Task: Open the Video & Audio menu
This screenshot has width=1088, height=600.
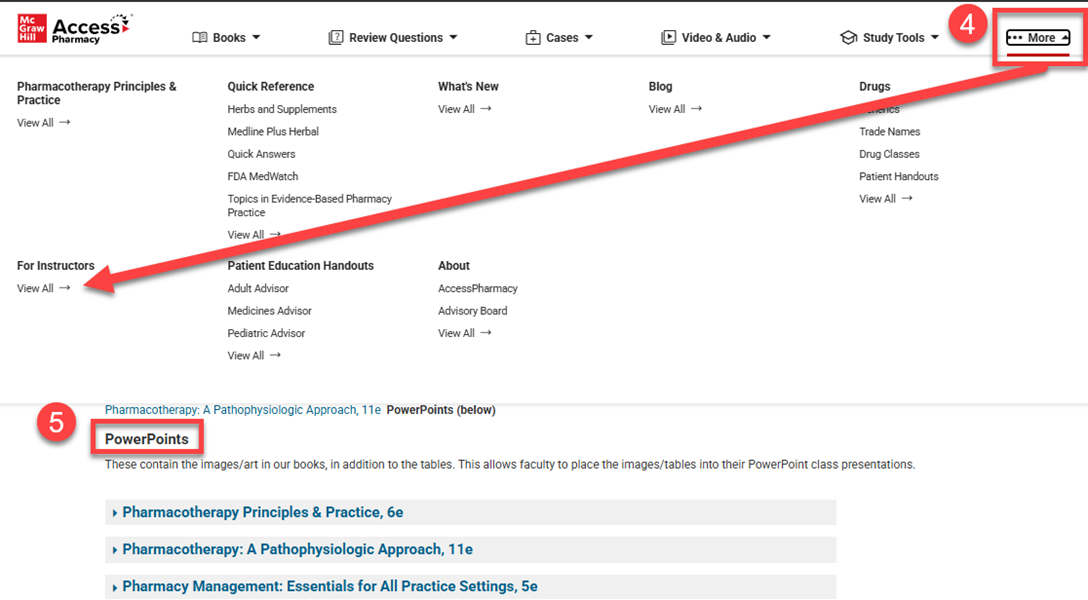Action: coord(719,38)
